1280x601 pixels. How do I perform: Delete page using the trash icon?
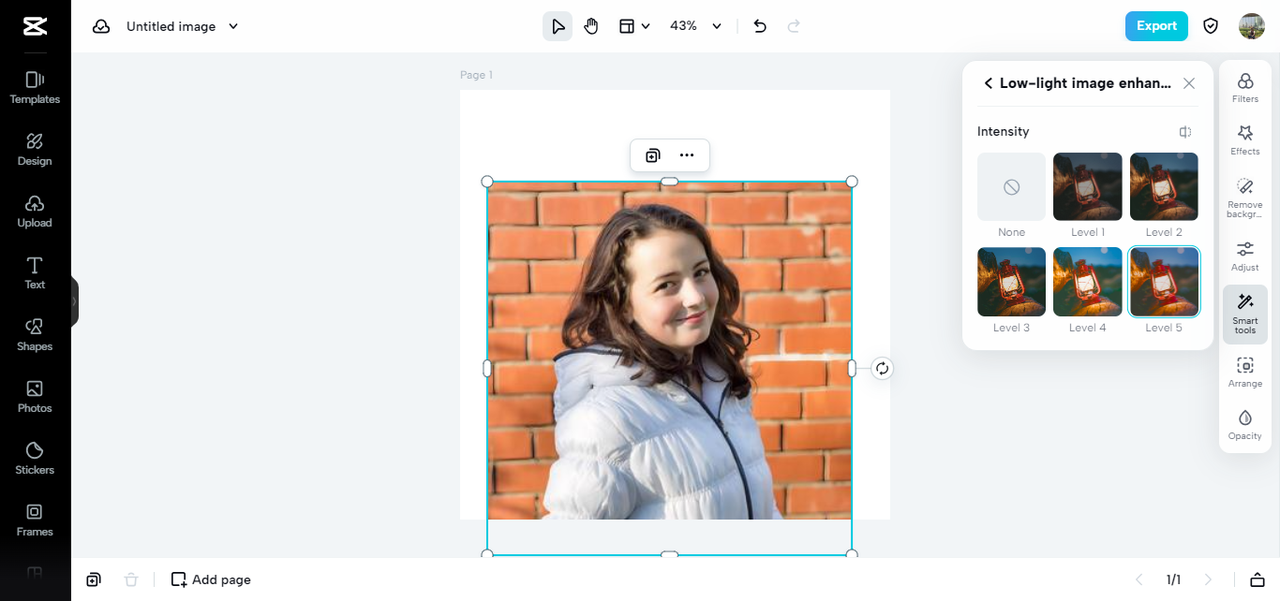130,580
